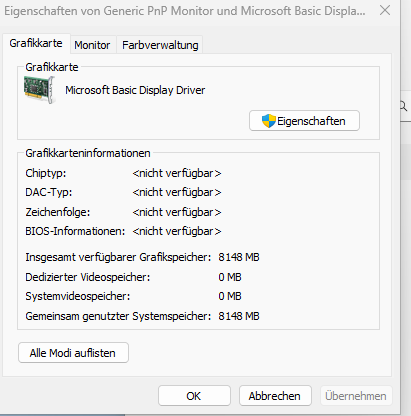Click the dialog title bar text
Viewport: 411px width, 416px height.
(x=185, y=11)
